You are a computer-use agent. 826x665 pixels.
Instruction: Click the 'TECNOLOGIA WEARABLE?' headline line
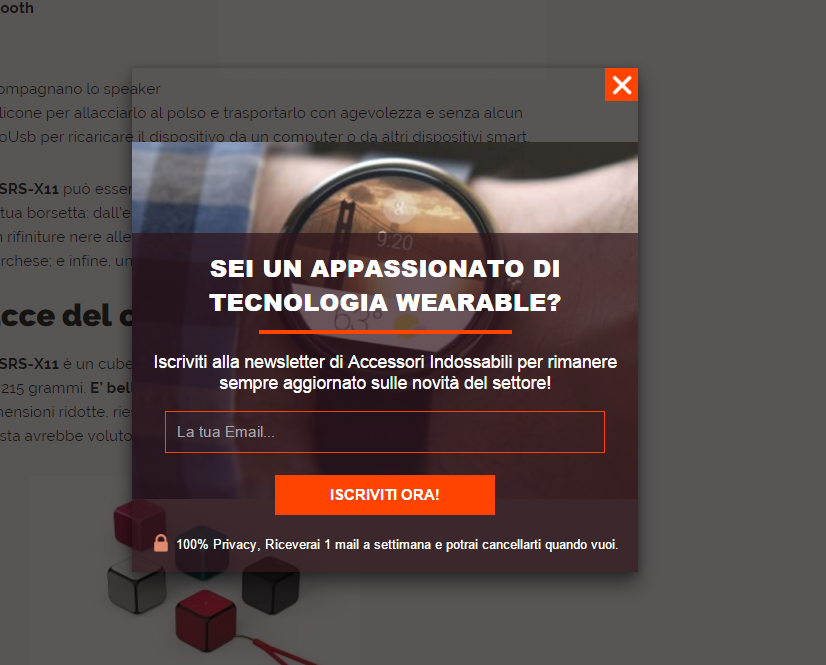[385, 302]
